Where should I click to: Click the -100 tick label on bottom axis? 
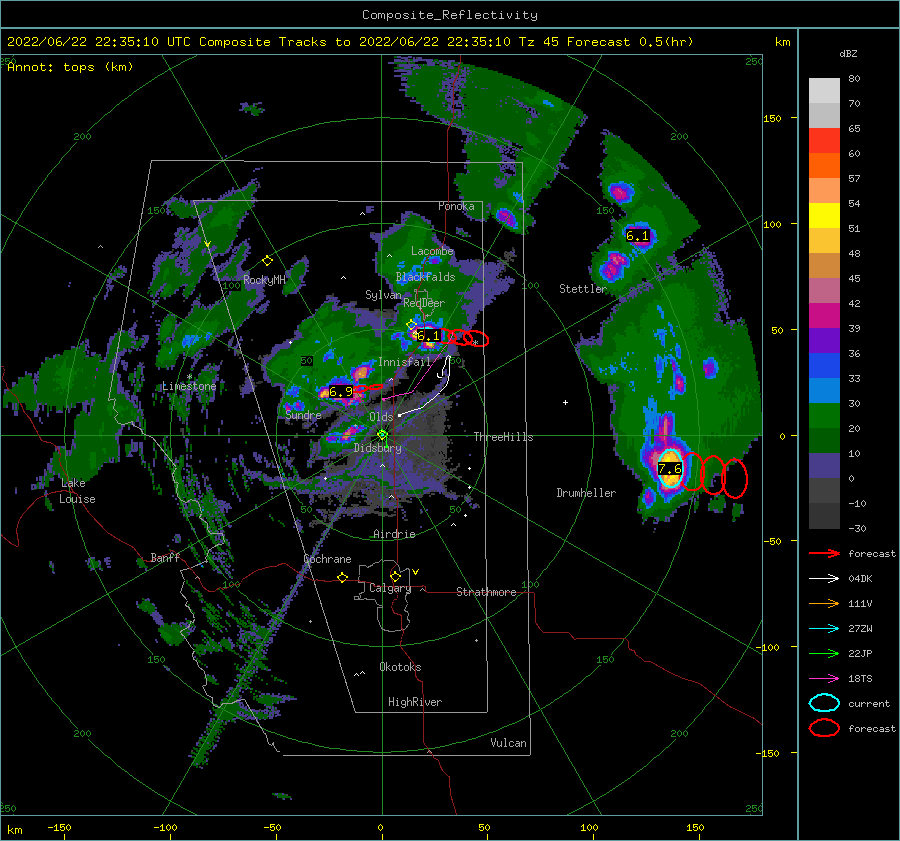pyautogui.click(x=165, y=827)
